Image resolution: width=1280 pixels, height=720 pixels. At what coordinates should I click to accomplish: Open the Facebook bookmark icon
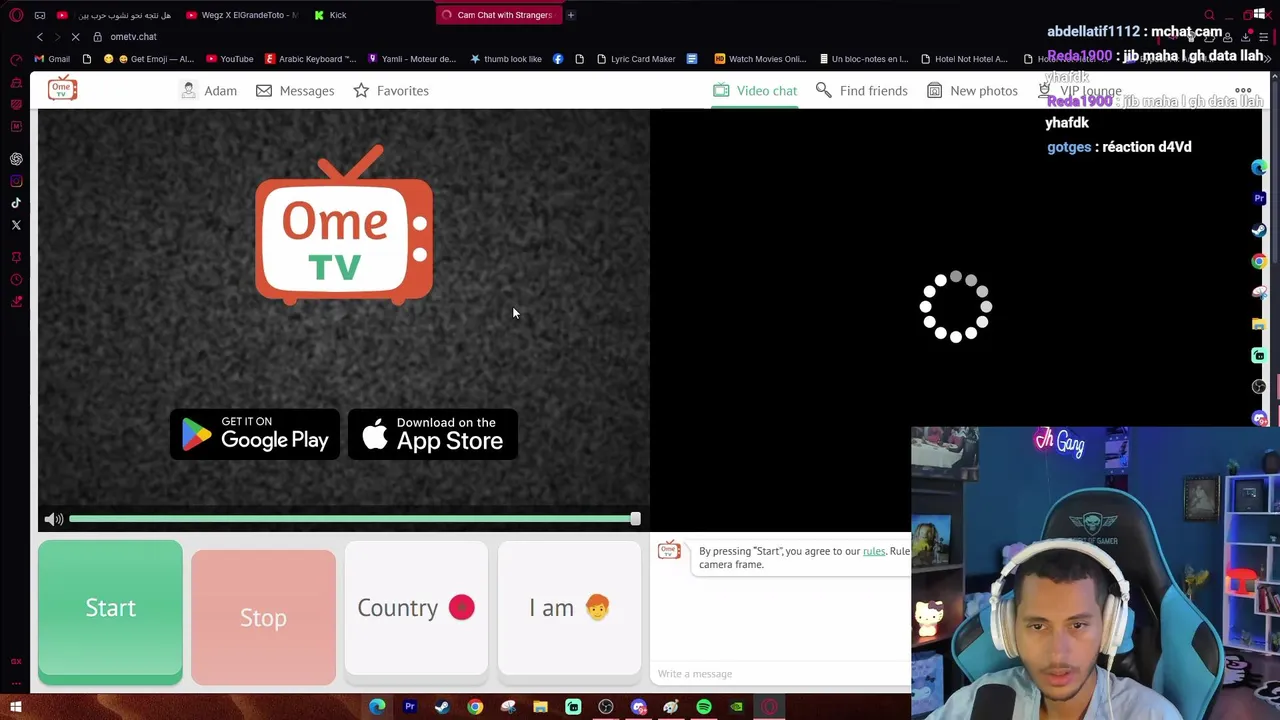(558, 59)
